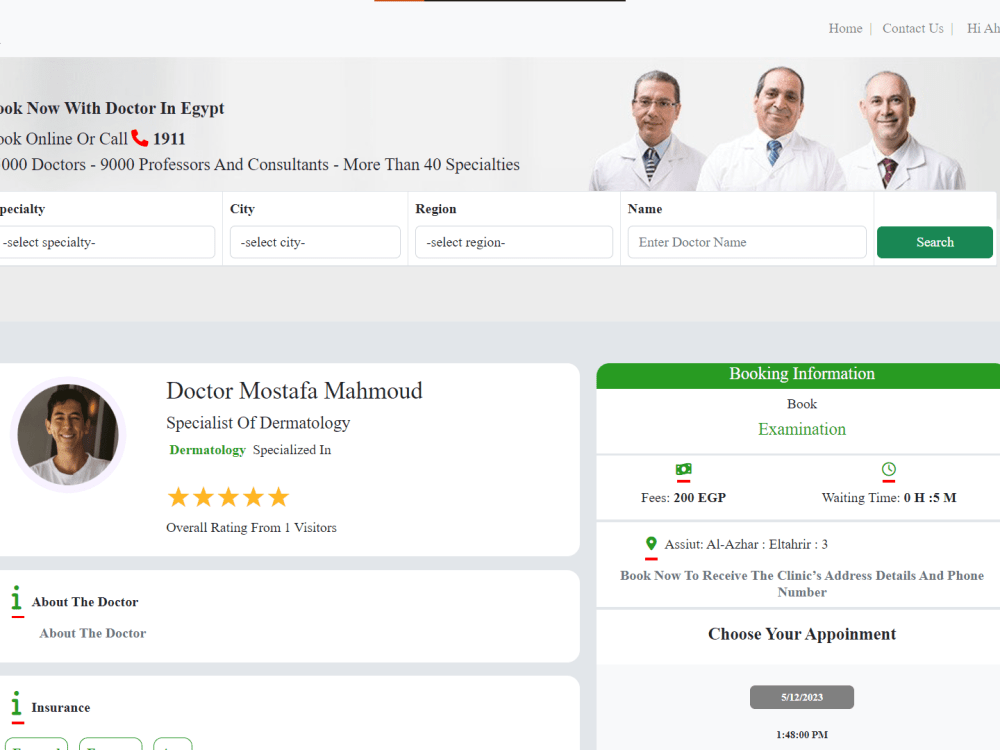Viewport: 1000px width, 750px height.
Task: Click the Fees: 200 EGP text
Action: click(x=683, y=497)
